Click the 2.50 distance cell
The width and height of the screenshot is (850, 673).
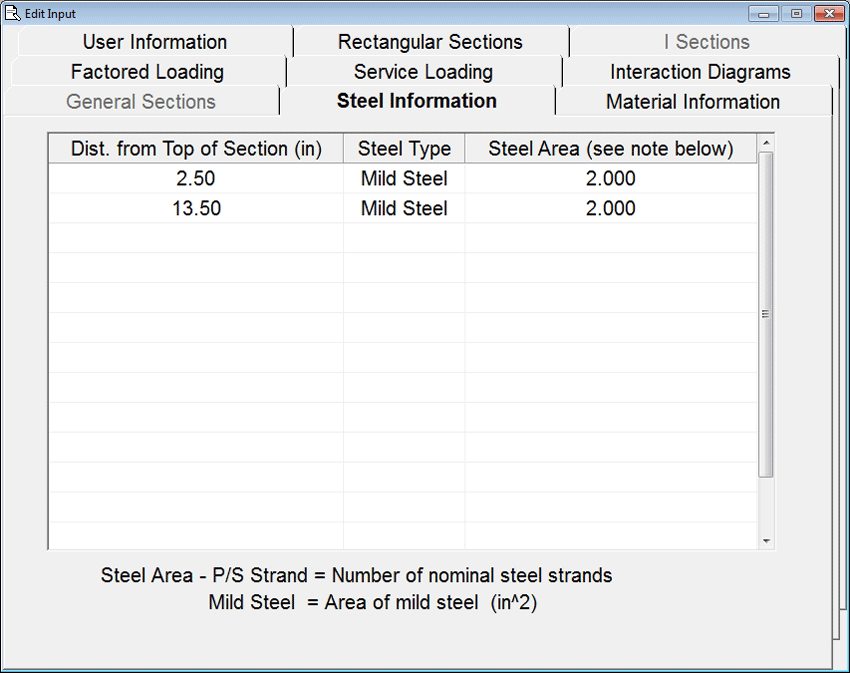(196, 179)
